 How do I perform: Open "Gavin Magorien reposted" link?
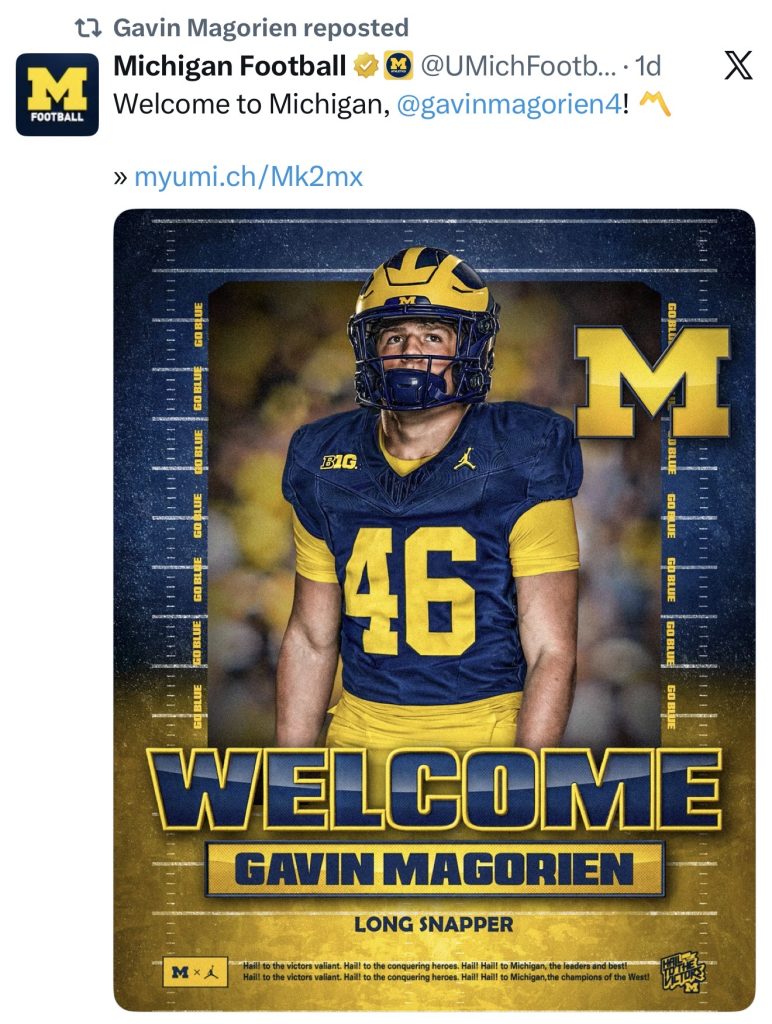260,28
